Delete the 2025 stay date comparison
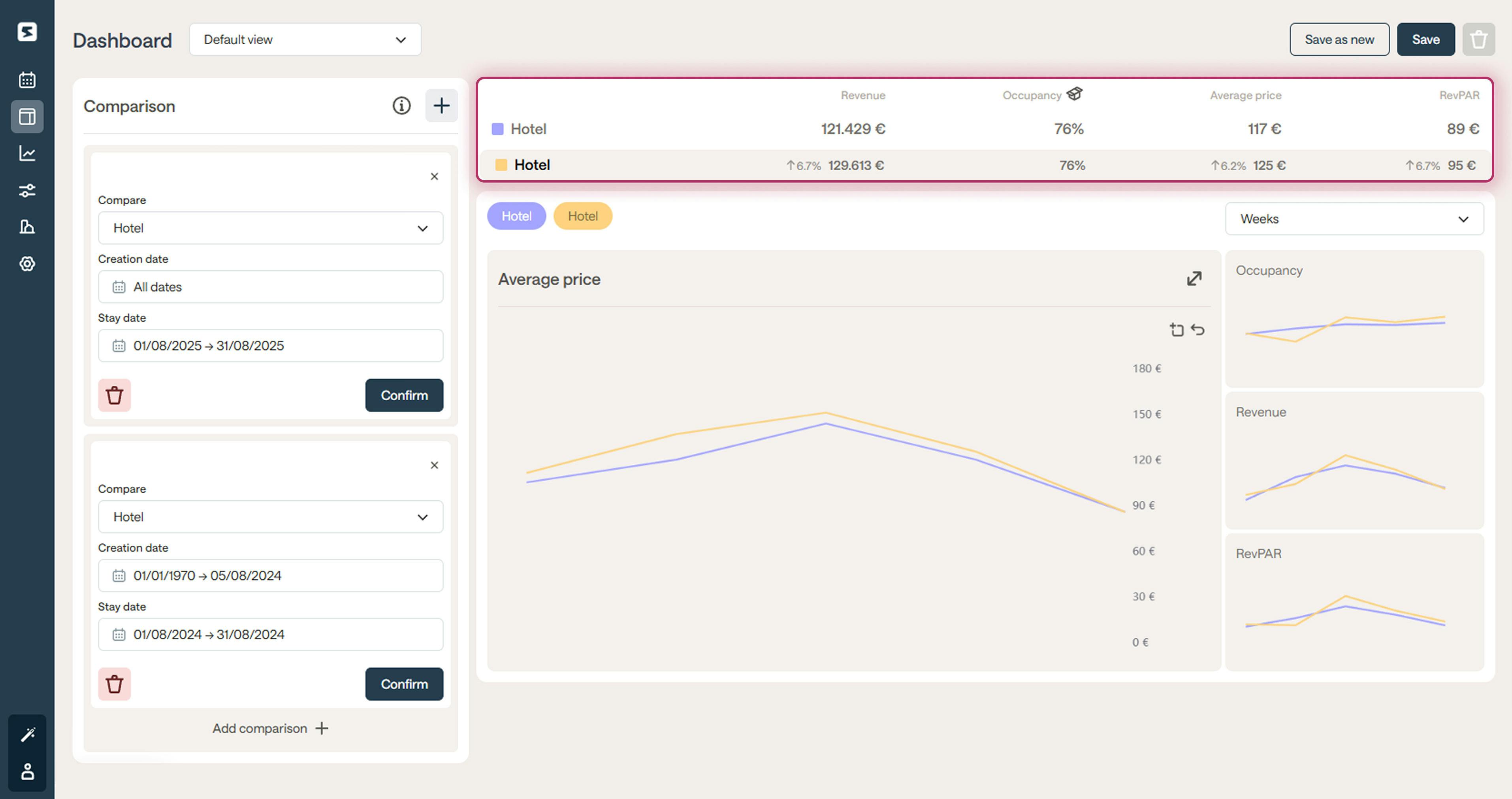This screenshot has width=1512, height=799. coord(115,395)
